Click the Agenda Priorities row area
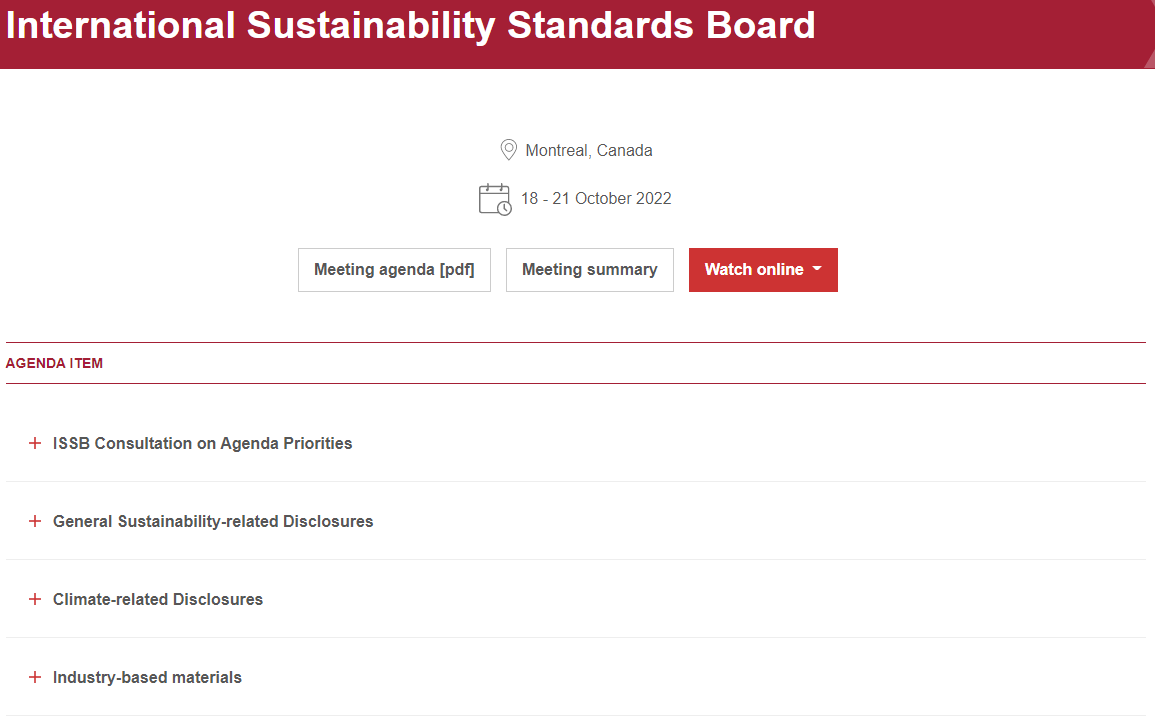1155x723 pixels. [576, 443]
